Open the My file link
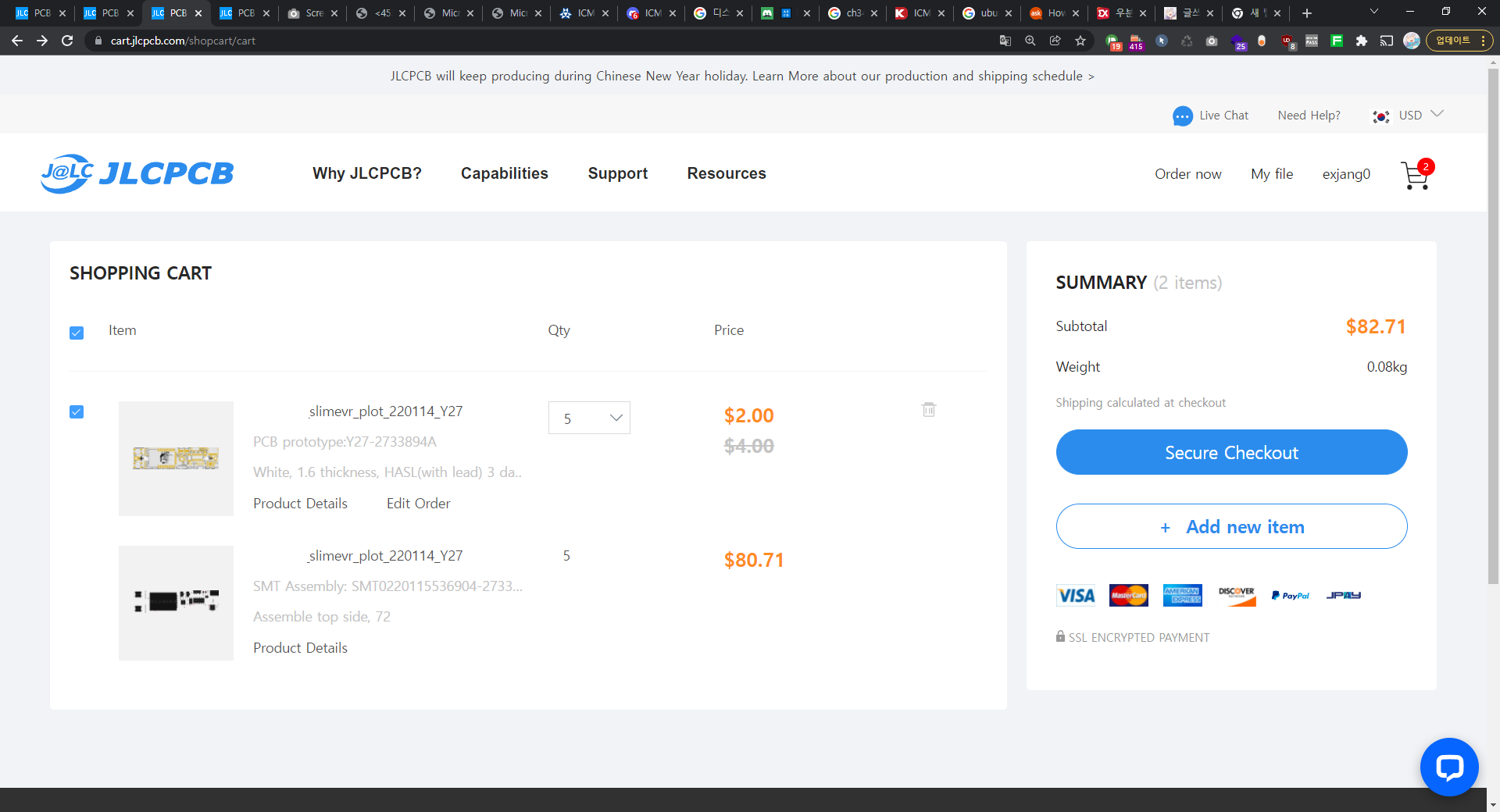The width and height of the screenshot is (1500, 812). tap(1272, 174)
